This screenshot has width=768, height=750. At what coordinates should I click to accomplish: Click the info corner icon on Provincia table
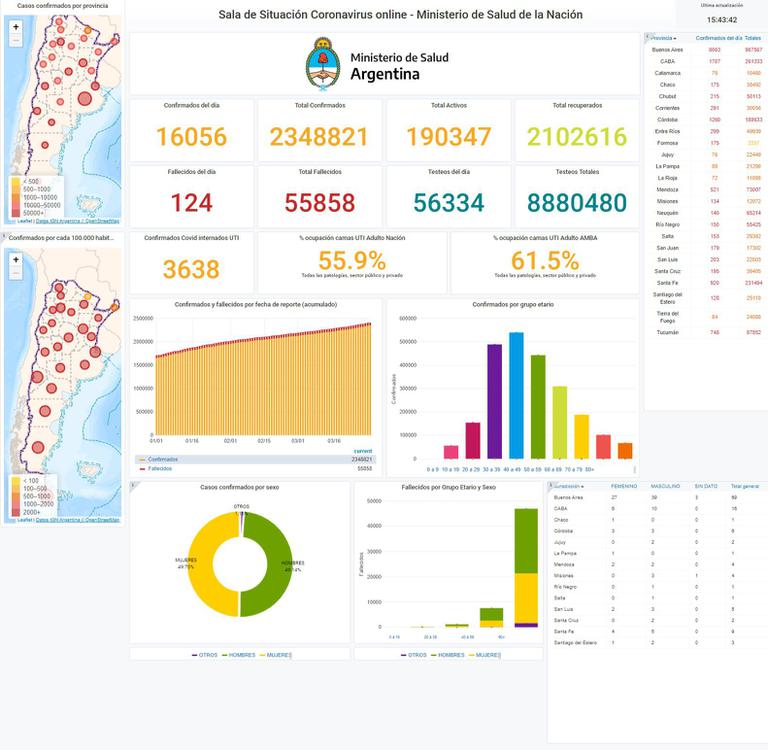point(647,37)
